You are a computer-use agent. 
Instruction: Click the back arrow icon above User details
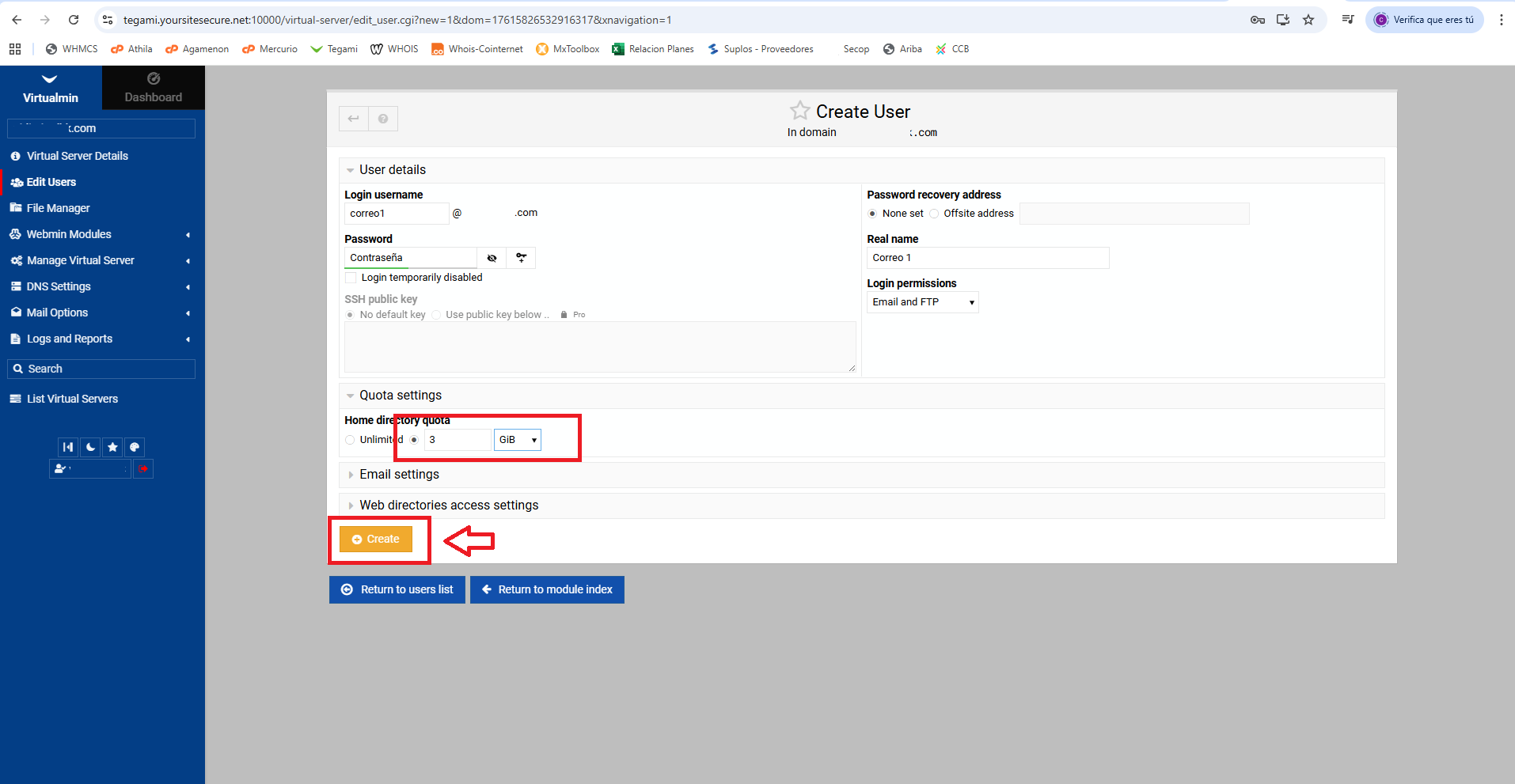(354, 119)
